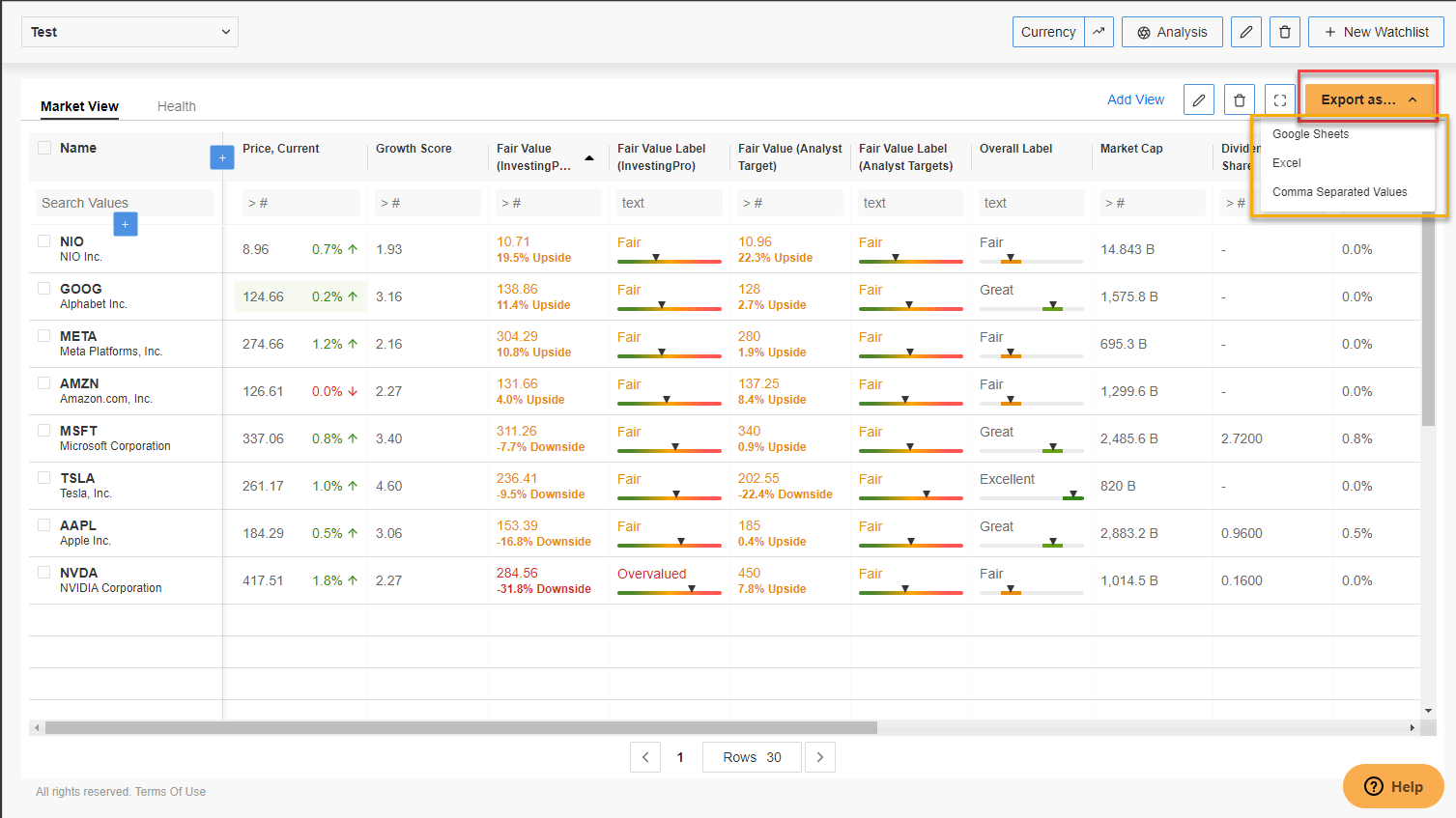This screenshot has width=1456, height=818.
Task: Switch to the Market View tab
Action: coord(79,106)
